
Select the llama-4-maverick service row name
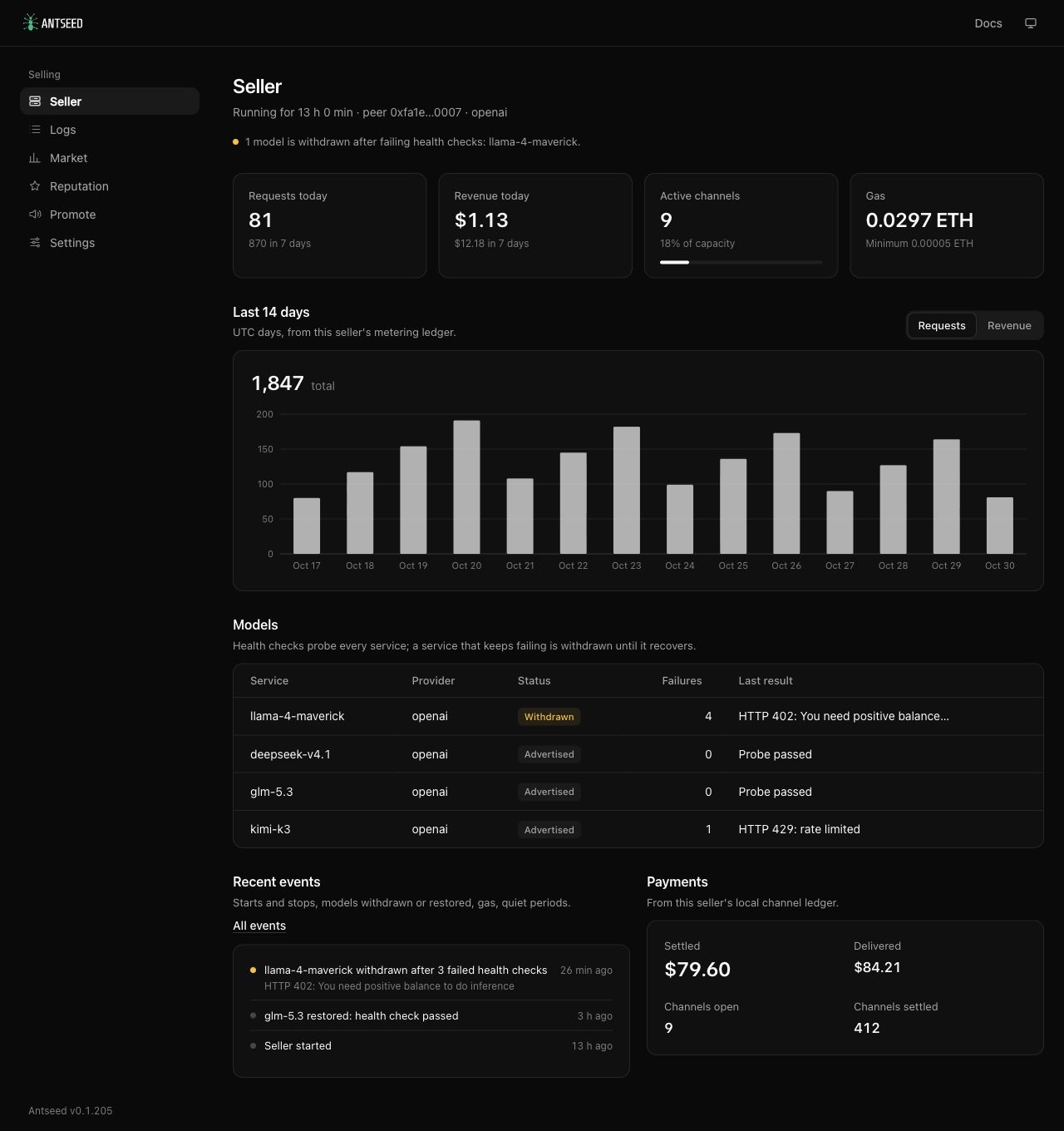[297, 716]
